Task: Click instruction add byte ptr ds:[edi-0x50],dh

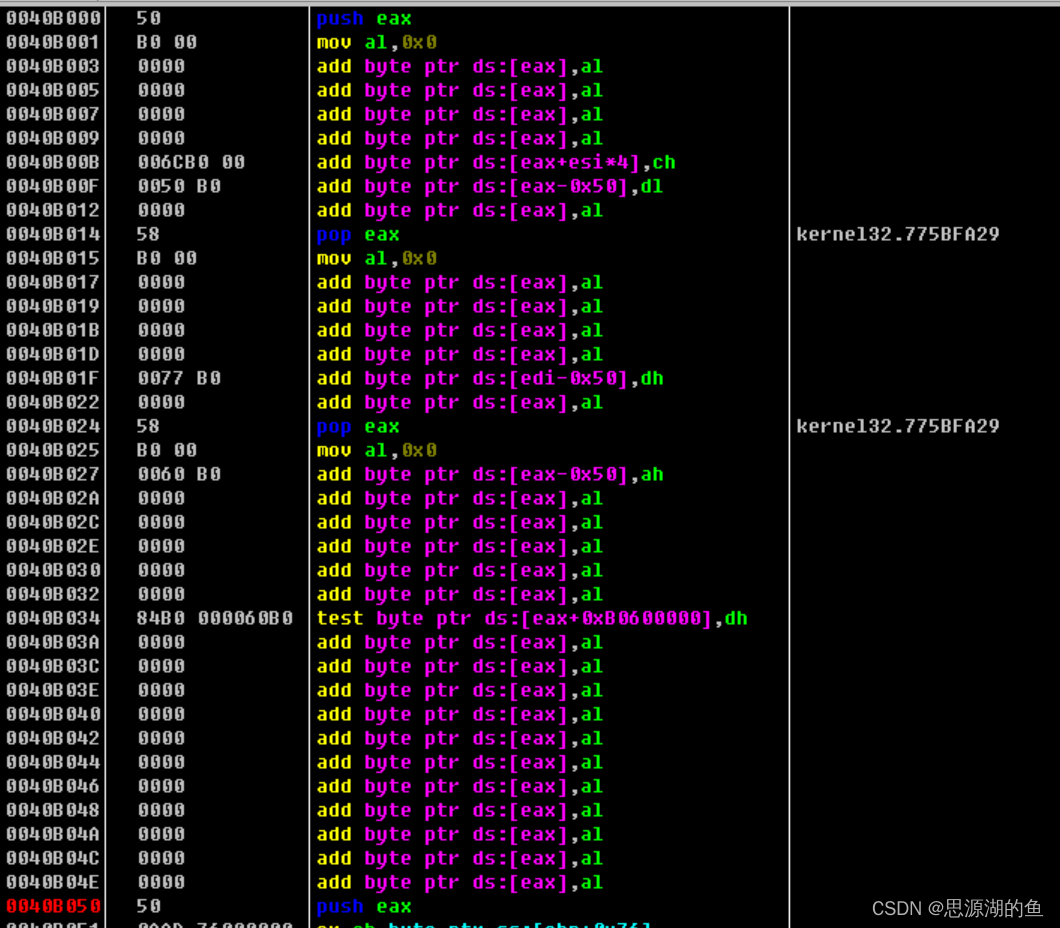Action: [490, 379]
